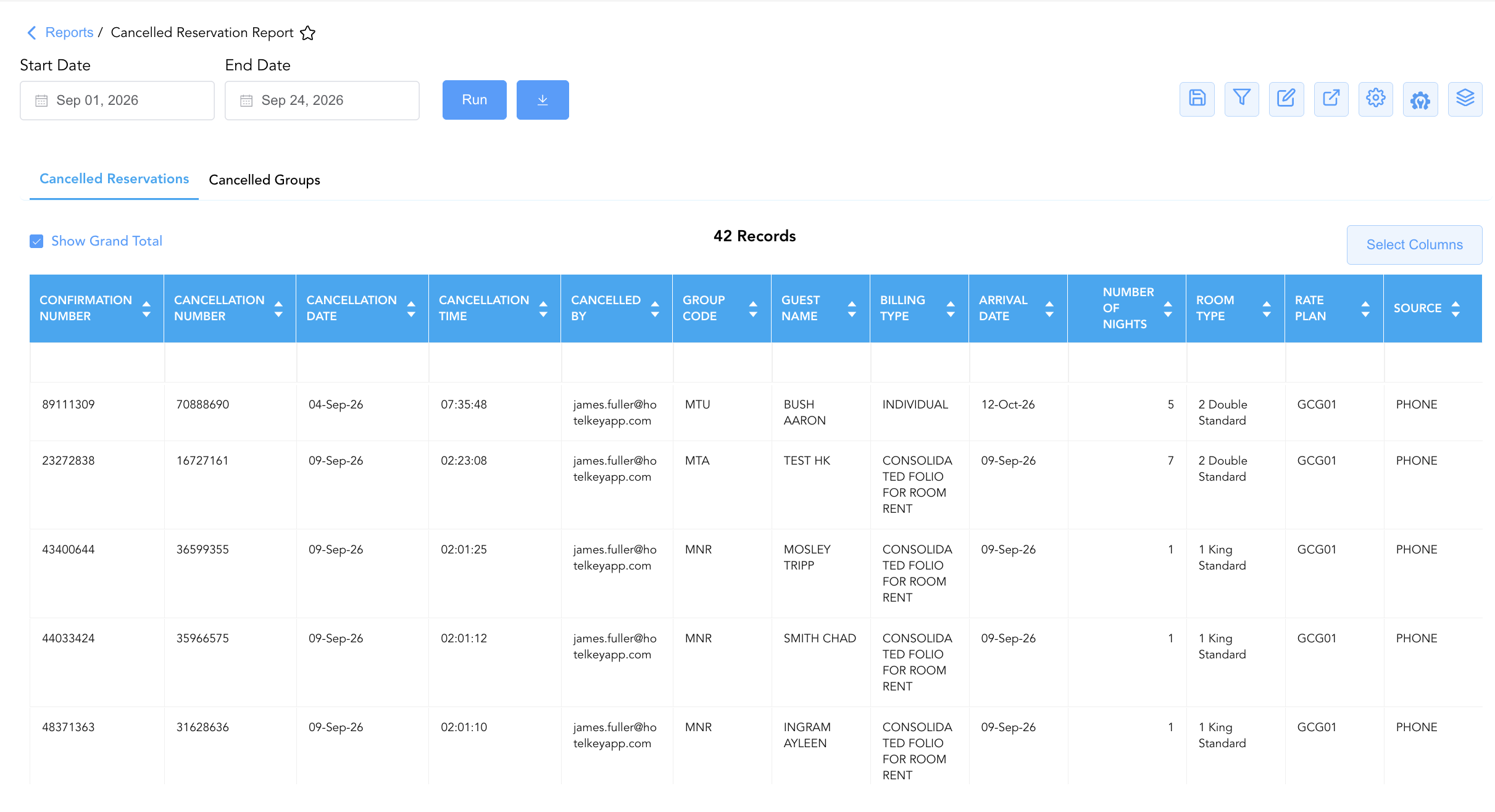Click the export/open external icon
Image resolution: width=1495 pixels, height=812 pixels.
tap(1331, 99)
